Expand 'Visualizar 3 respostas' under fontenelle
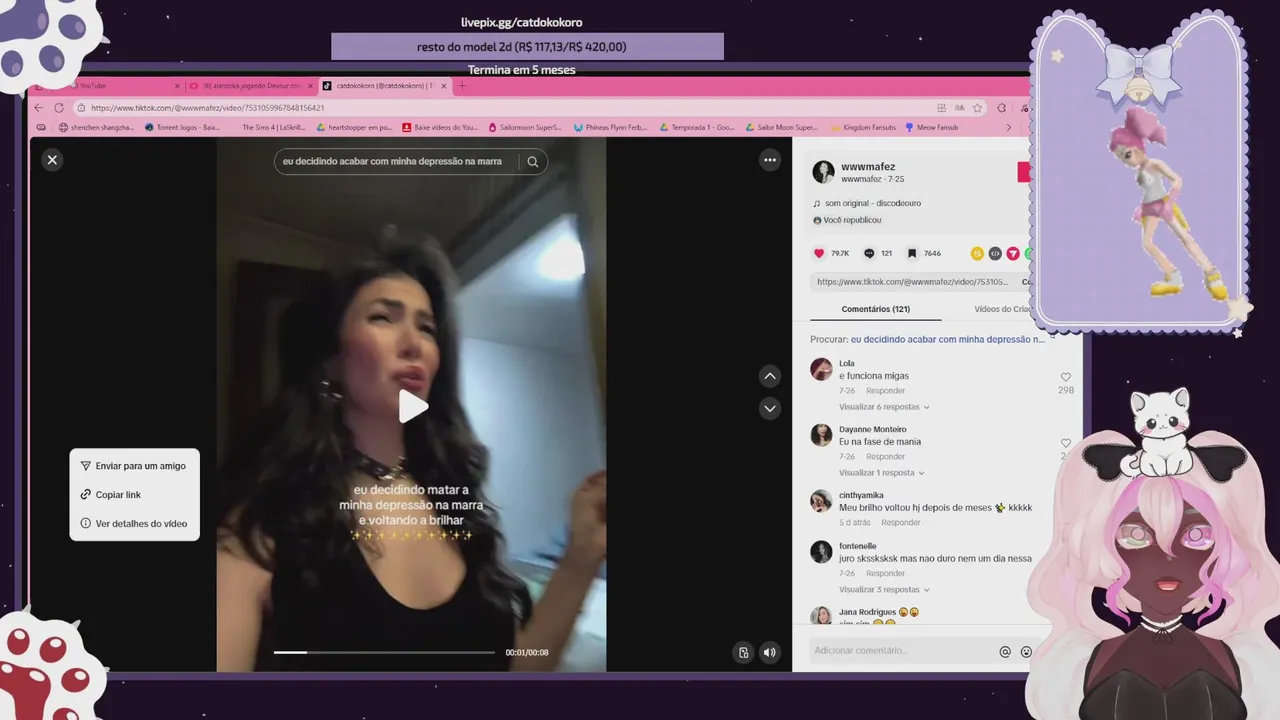The height and width of the screenshot is (720, 1280). point(884,590)
